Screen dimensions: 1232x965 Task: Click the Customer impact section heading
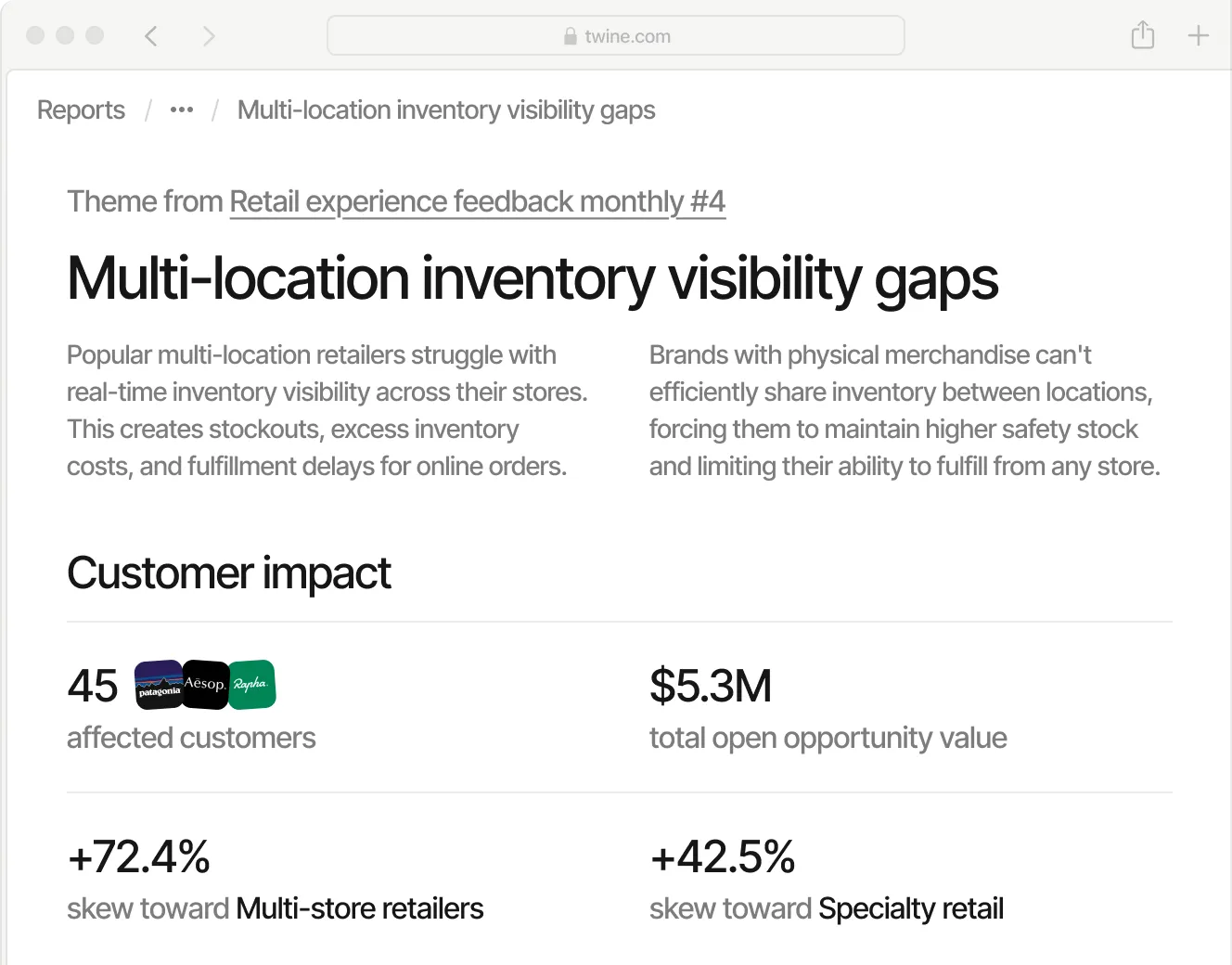point(228,573)
